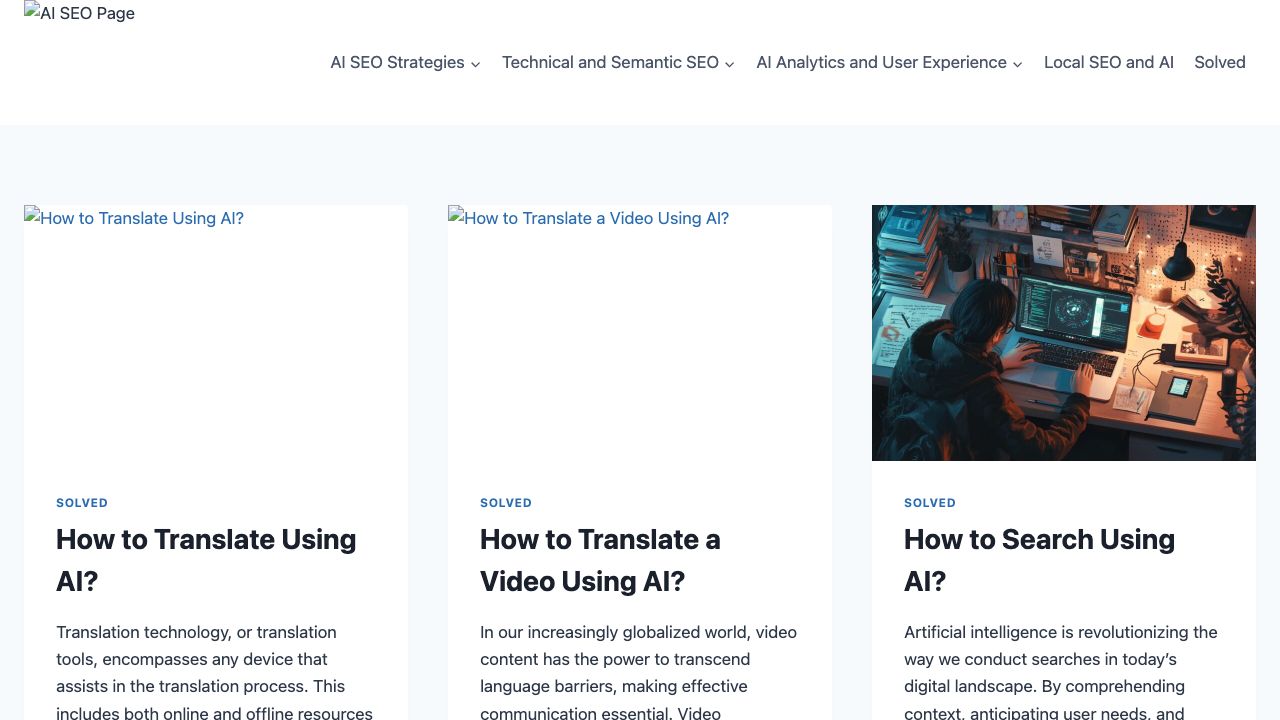Expand the AI SEO Strategies submenu chevron
The width and height of the screenshot is (1280, 720).
(x=476, y=64)
